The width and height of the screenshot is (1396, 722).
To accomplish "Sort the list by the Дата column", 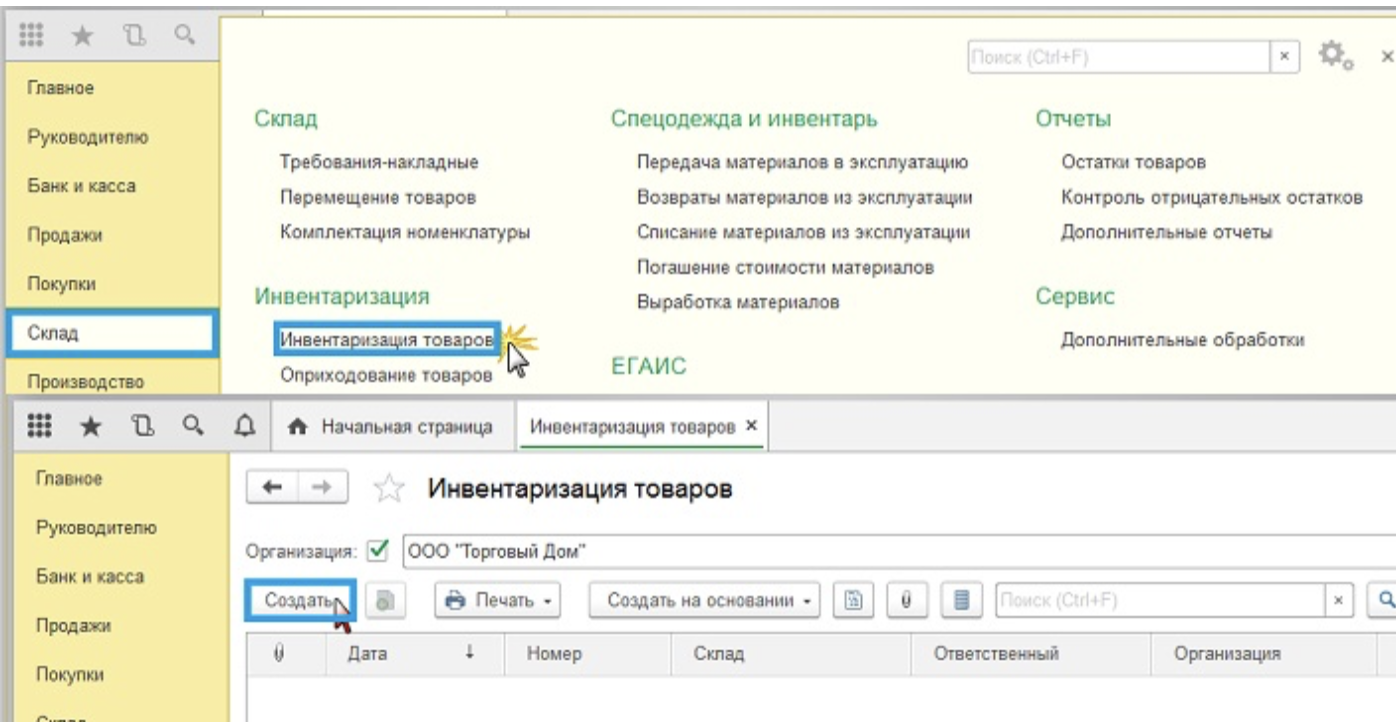I will (367, 654).
